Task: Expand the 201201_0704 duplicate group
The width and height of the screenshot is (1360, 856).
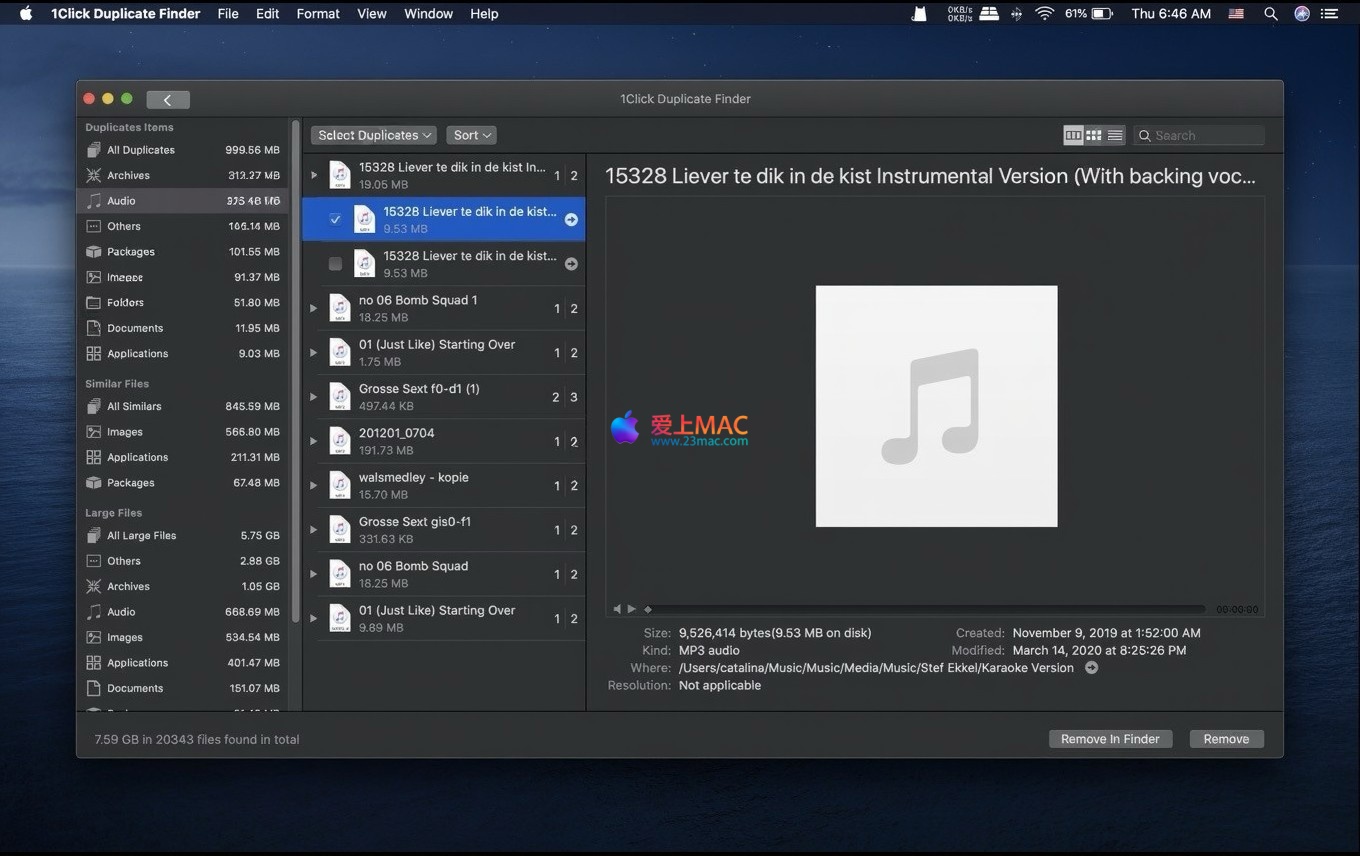Action: [x=314, y=441]
